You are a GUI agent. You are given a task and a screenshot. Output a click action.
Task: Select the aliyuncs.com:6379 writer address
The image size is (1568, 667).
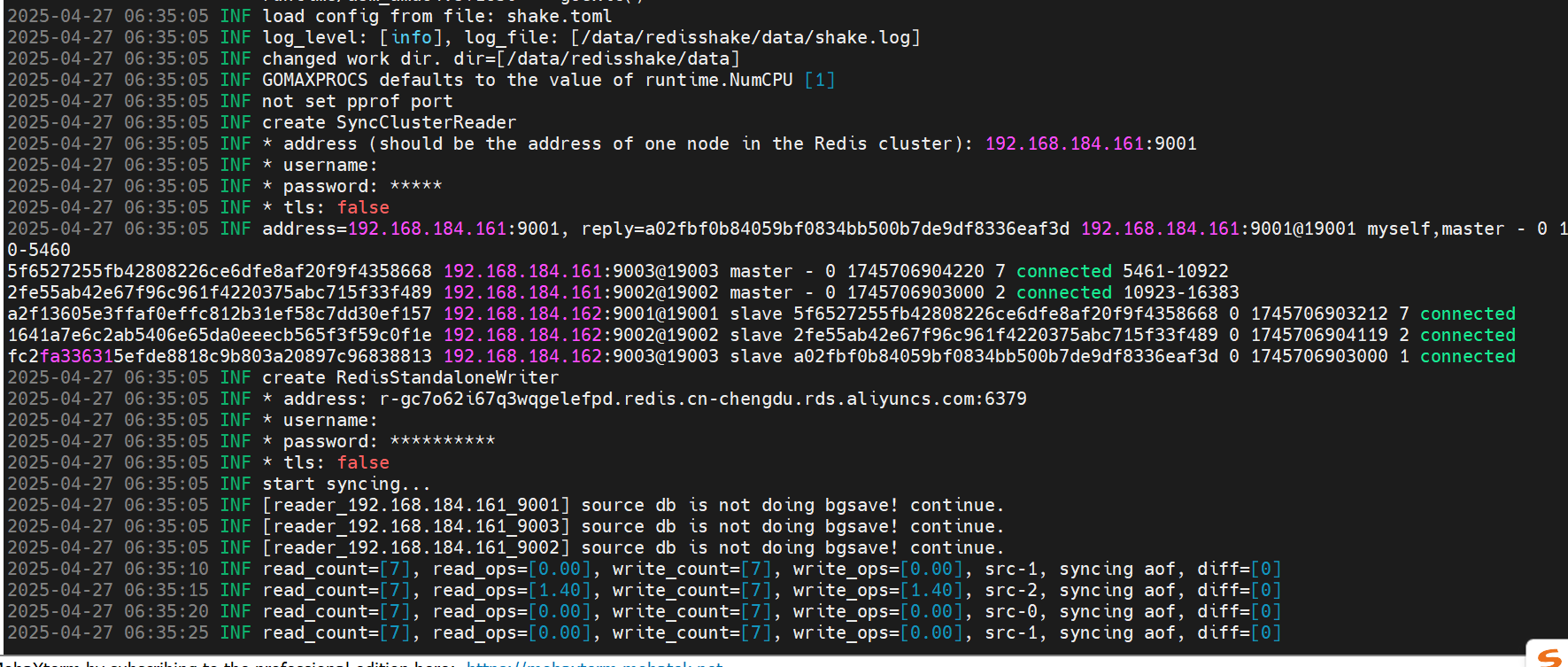tap(703, 399)
